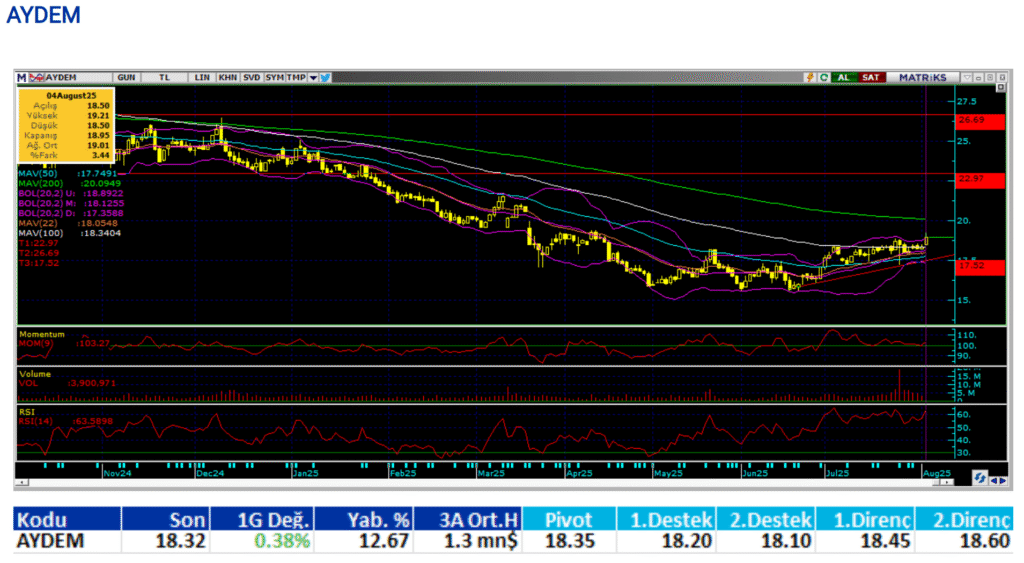
Task: Click the Kodu column header
Action: pos(67,520)
